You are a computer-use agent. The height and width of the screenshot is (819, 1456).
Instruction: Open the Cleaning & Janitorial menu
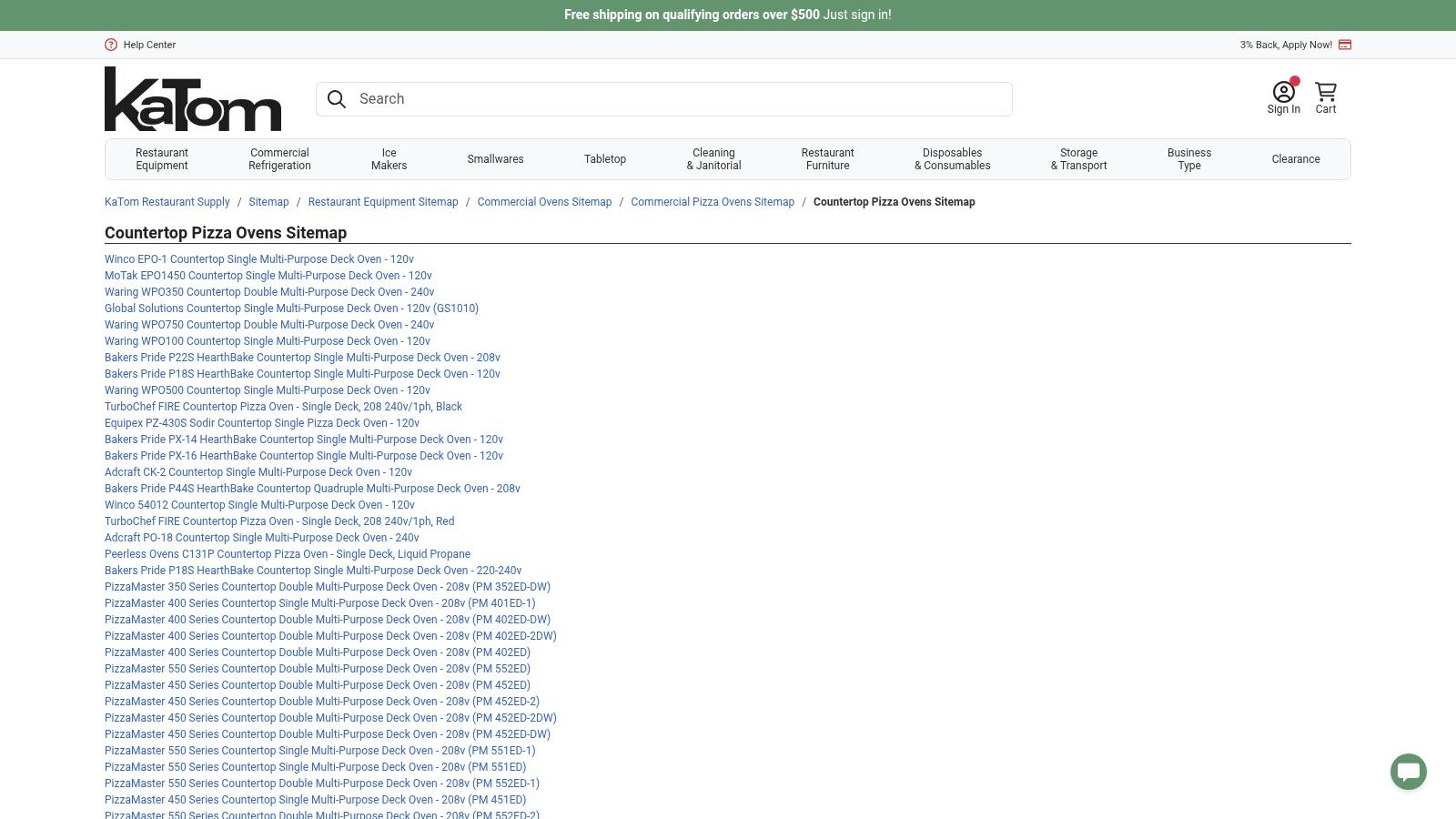pos(713,159)
